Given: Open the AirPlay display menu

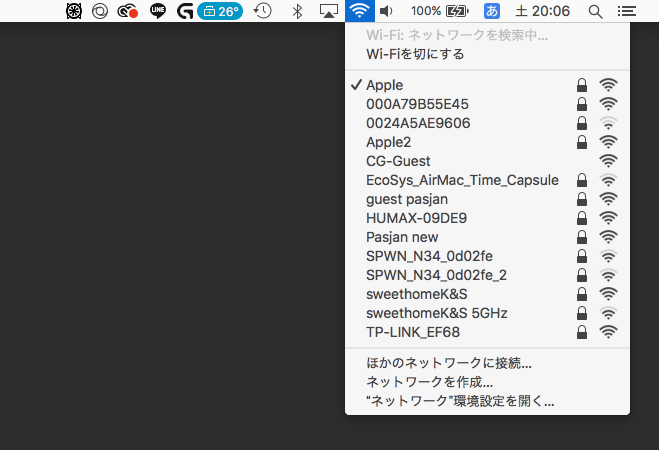Looking at the screenshot, I should pos(328,11).
